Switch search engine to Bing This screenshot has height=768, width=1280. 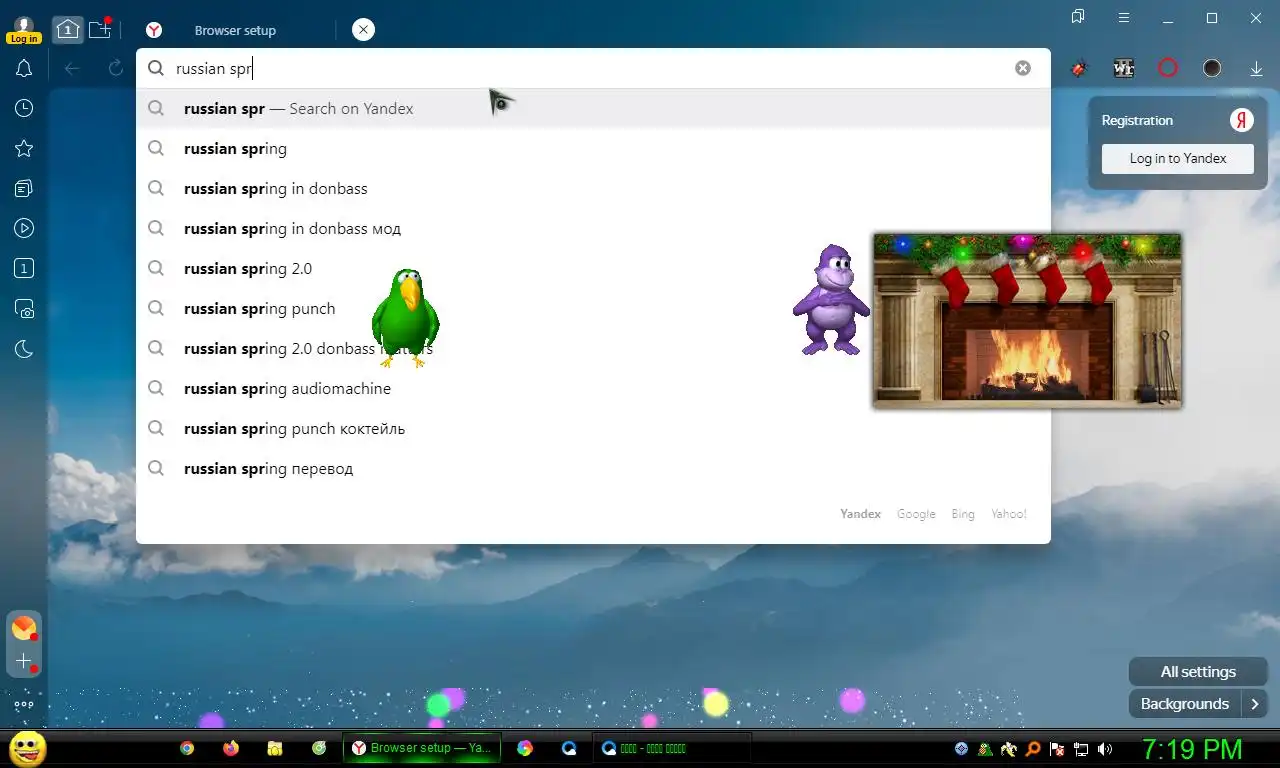pyautogui.click(x=963, y=514)
